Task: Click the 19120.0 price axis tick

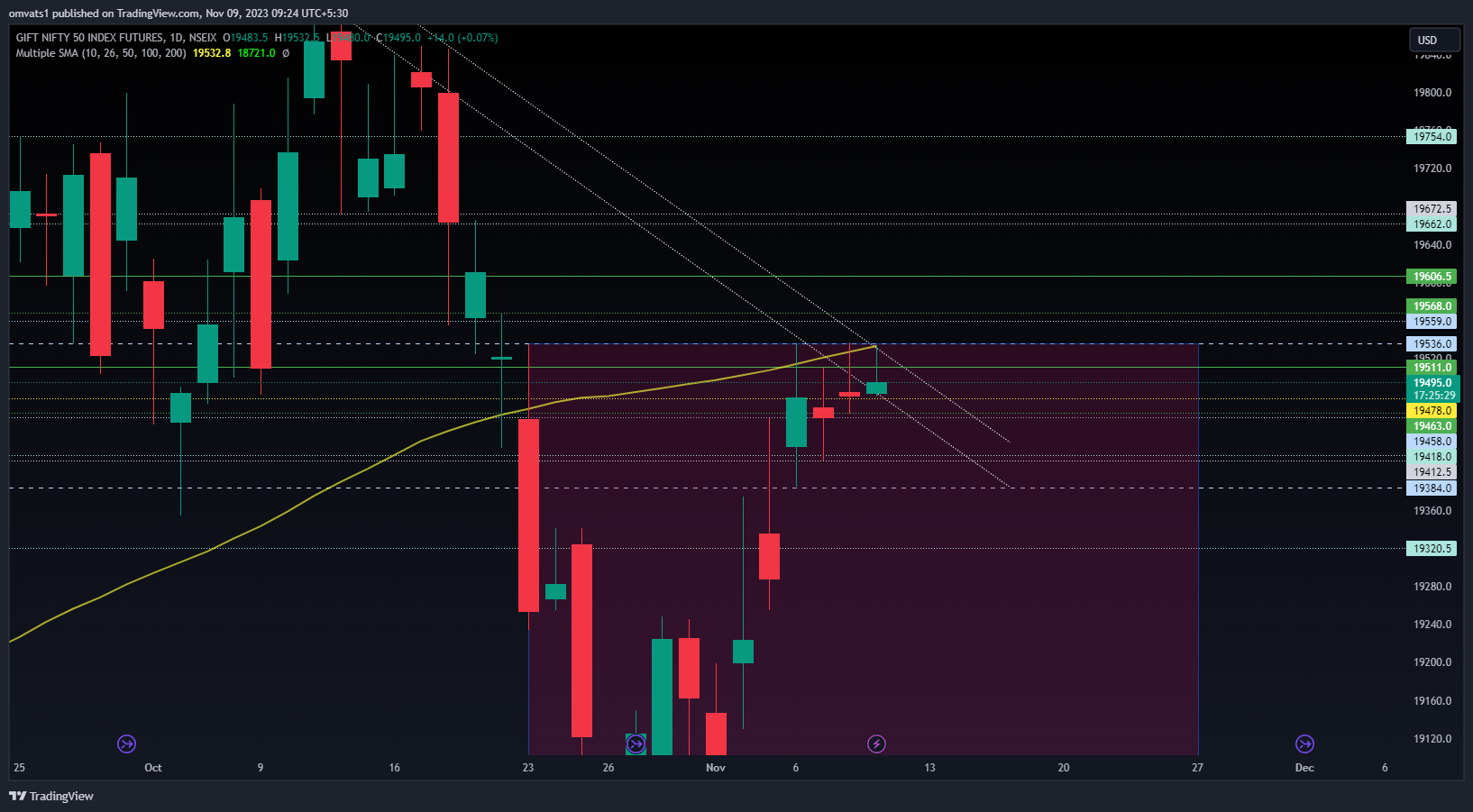Action: pos(1432,739)
